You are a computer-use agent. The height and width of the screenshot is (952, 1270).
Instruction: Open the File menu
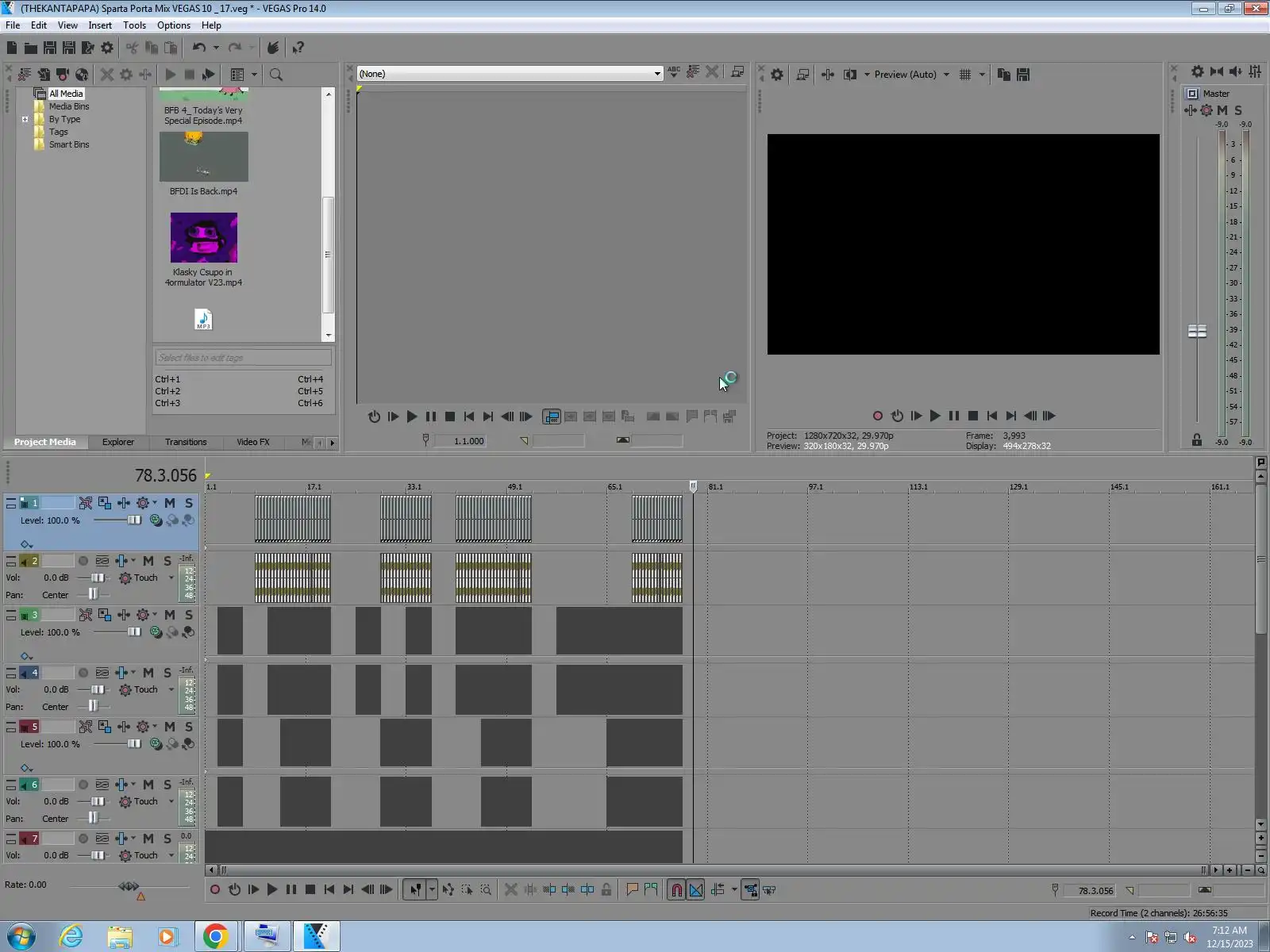[13, 25]
